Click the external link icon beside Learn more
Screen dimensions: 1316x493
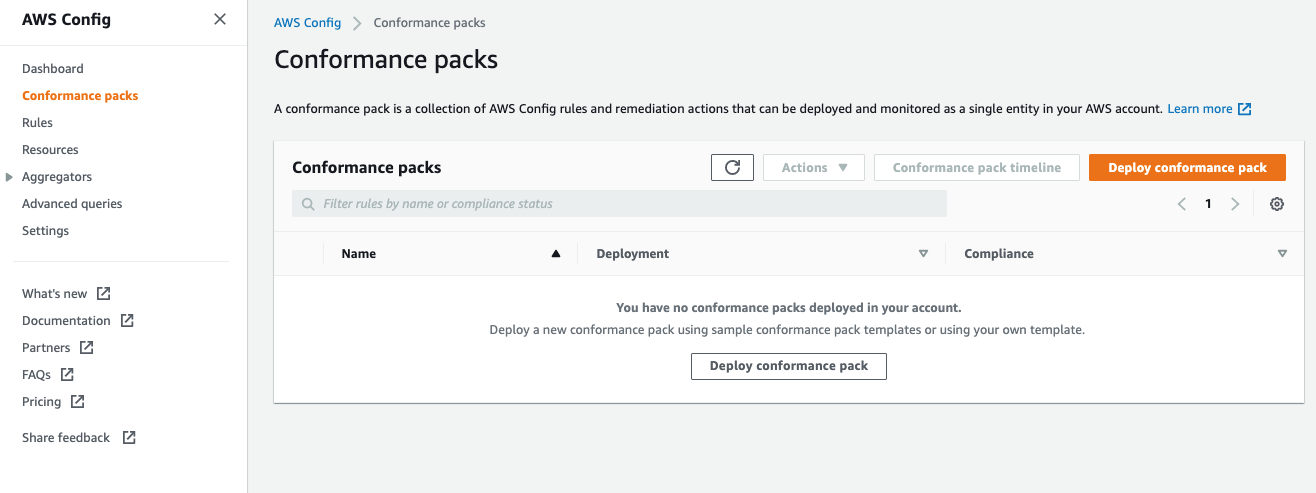coord(1245,109)
